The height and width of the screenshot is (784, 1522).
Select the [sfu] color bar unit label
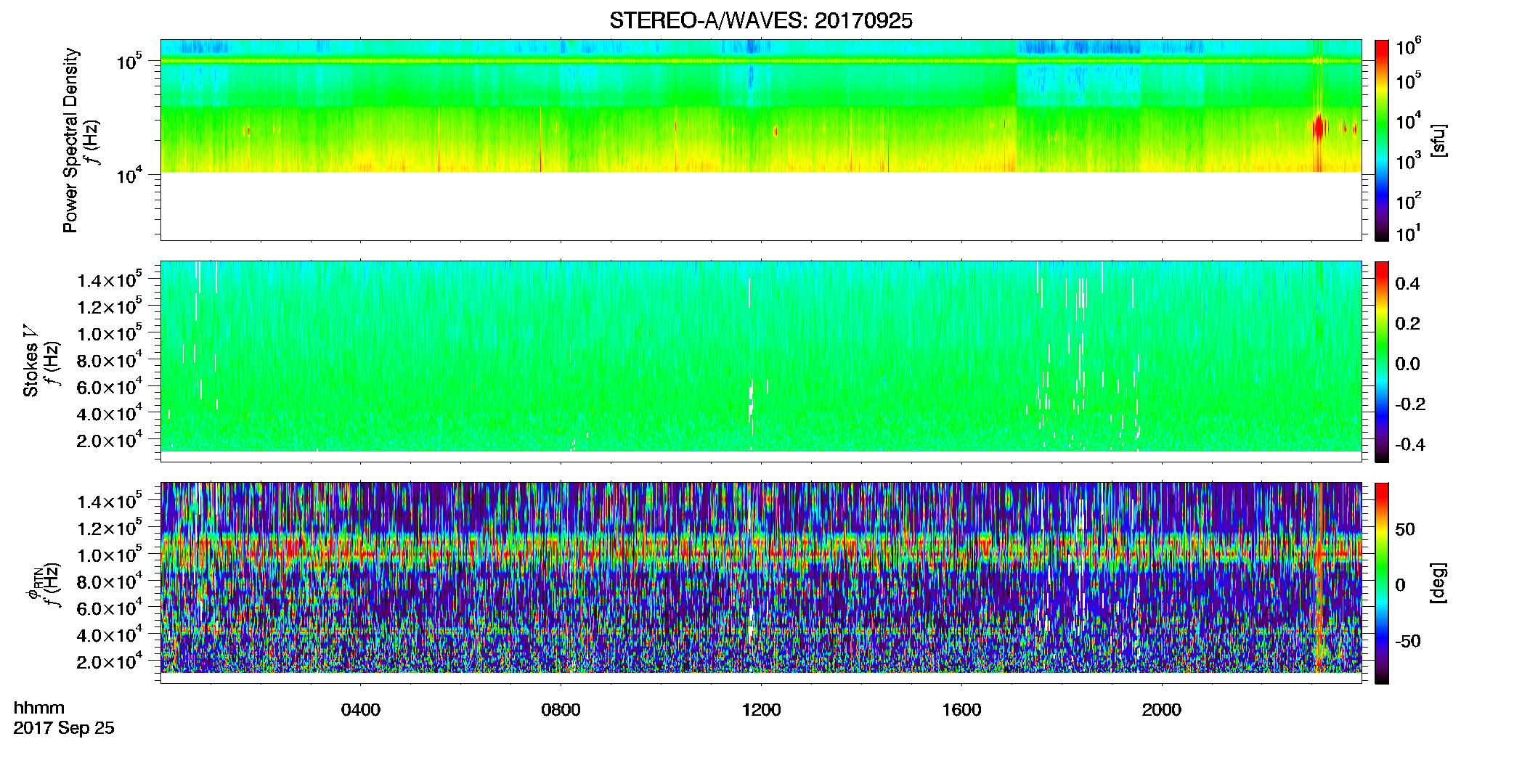[1438, 141]
